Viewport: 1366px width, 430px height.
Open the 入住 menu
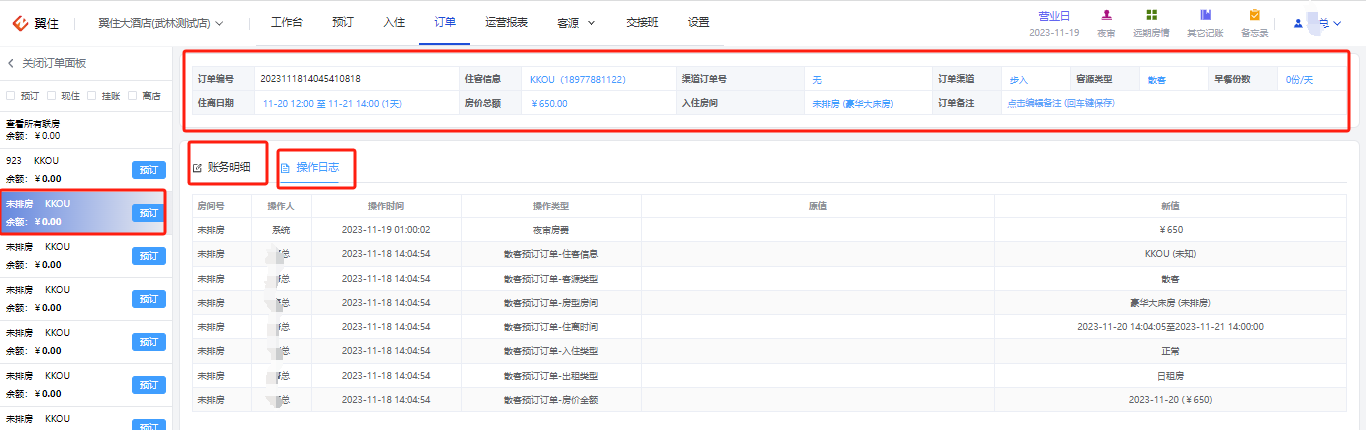(394, 22)
